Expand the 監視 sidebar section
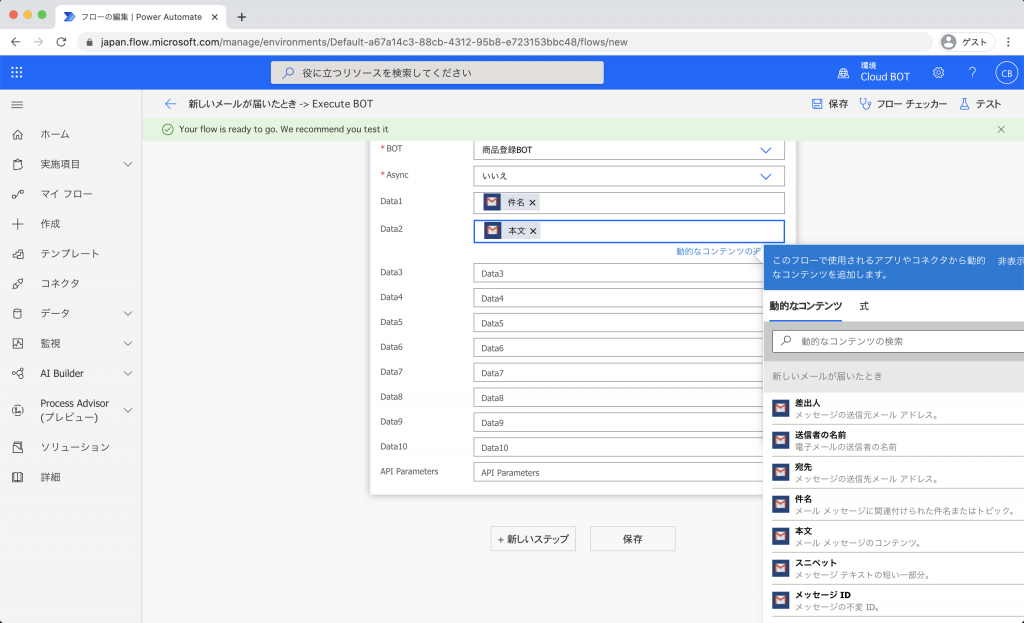 pyautogui.click(x=128, y=343)
